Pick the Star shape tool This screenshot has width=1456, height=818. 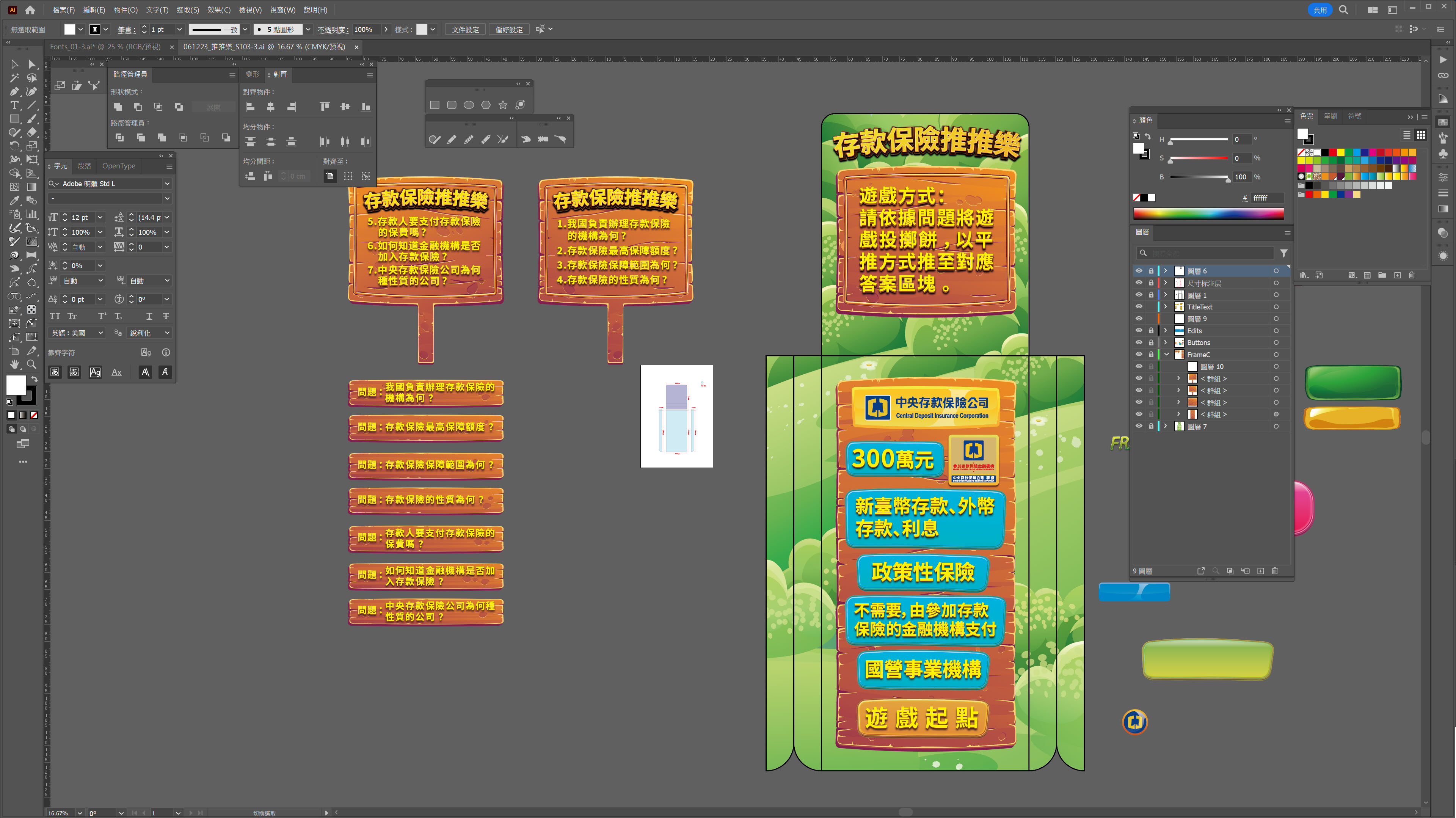(x=502, y=105)
